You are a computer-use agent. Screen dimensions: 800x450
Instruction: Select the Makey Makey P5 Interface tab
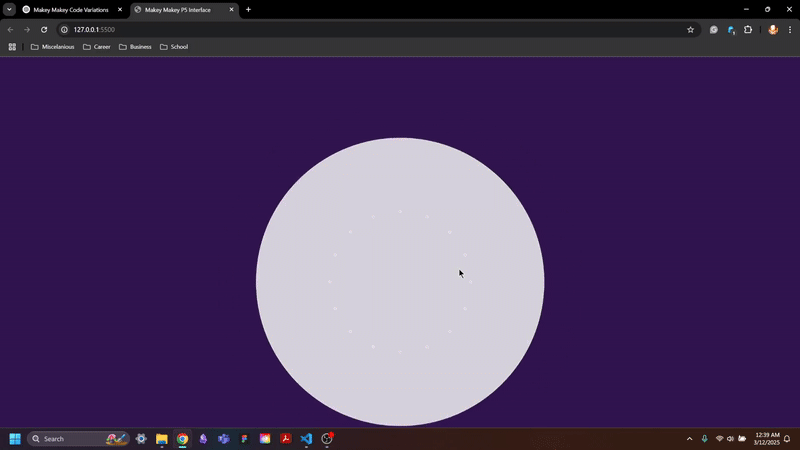tap(178, 10)
